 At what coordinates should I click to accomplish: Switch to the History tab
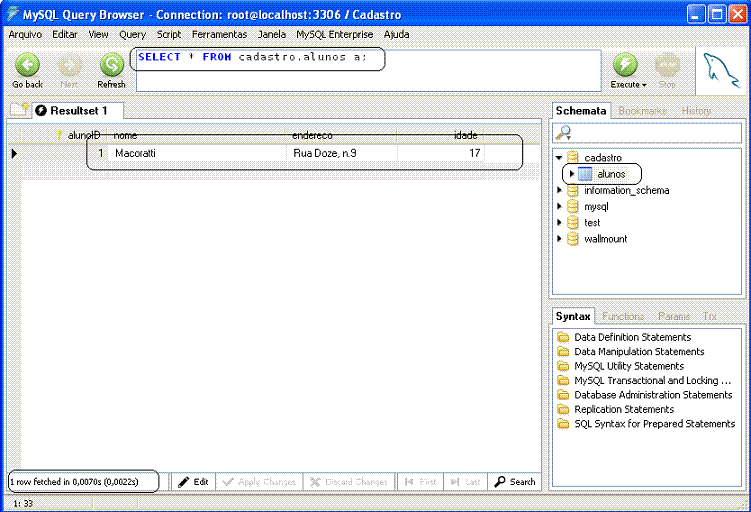point(696,111)
